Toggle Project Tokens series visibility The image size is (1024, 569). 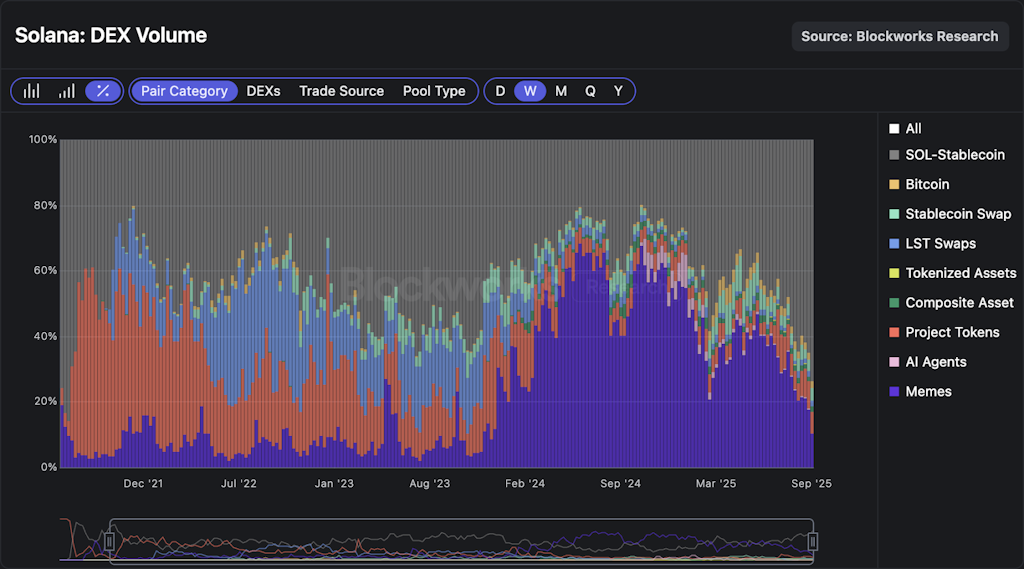tap(951, 332)
